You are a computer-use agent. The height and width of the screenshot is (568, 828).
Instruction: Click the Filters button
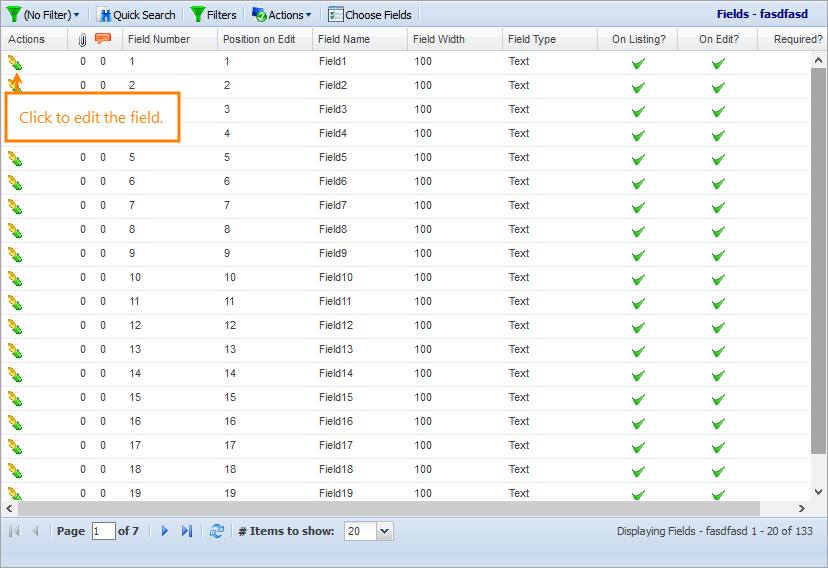214,15
